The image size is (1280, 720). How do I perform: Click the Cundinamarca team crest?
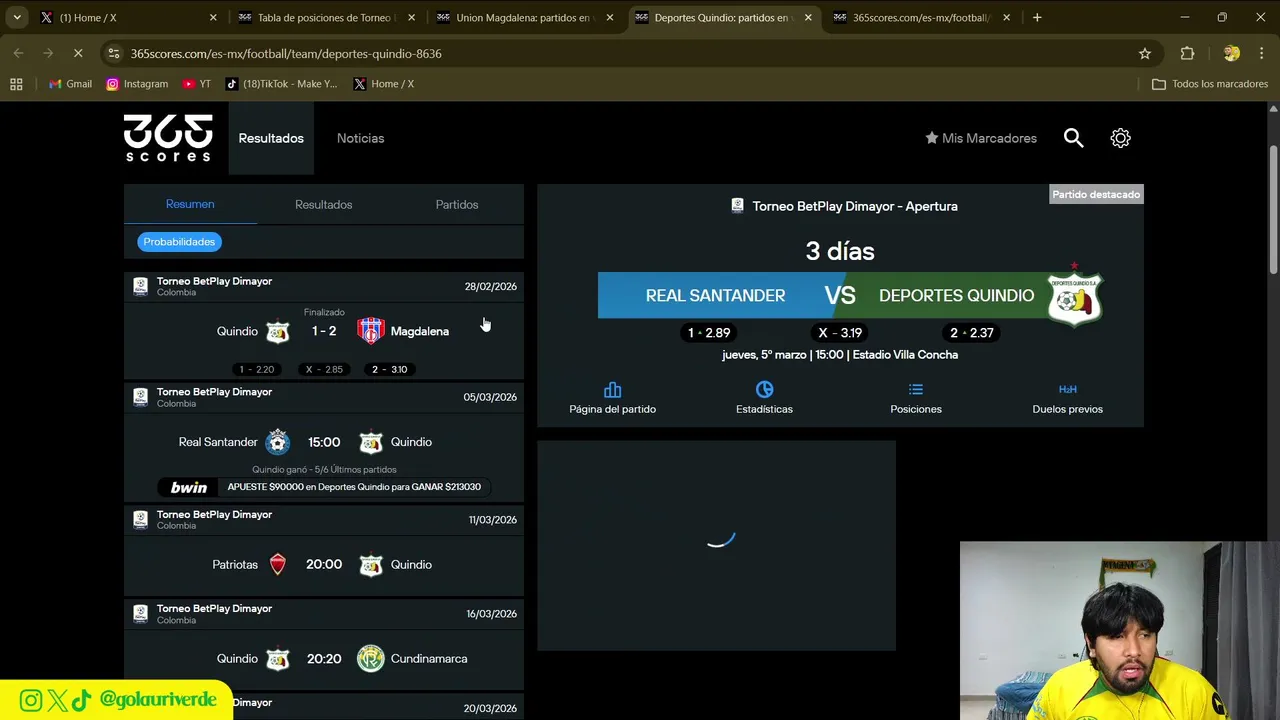(371, 659)
